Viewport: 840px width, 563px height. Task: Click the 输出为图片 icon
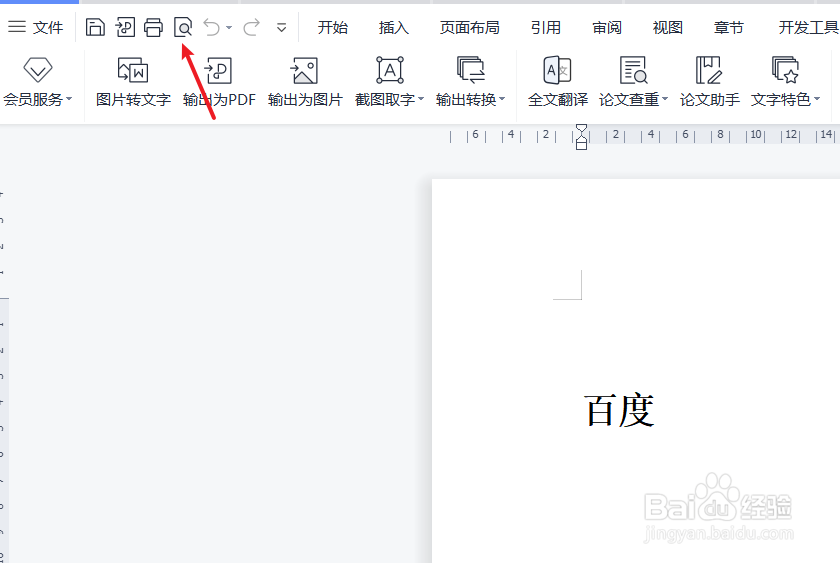pyautogui.click(x=304, y=70)
